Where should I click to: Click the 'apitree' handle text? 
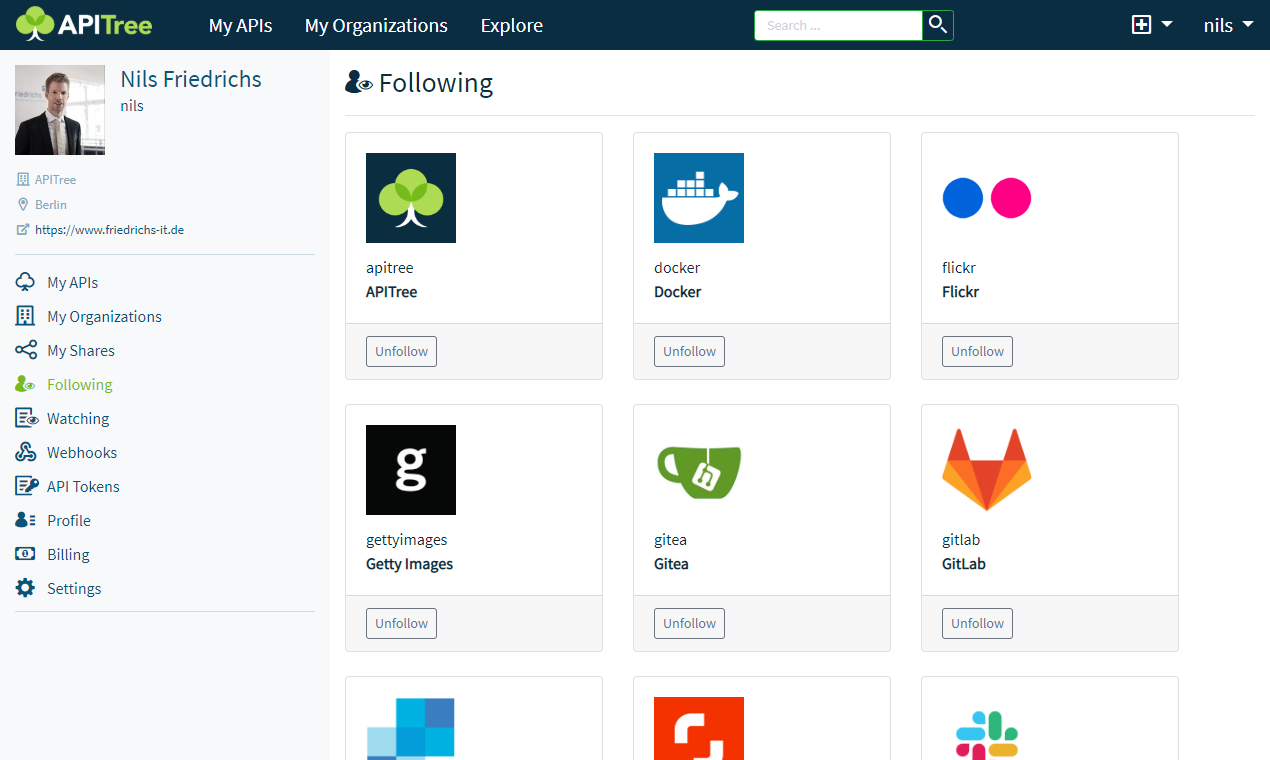[x=390, y=268]
